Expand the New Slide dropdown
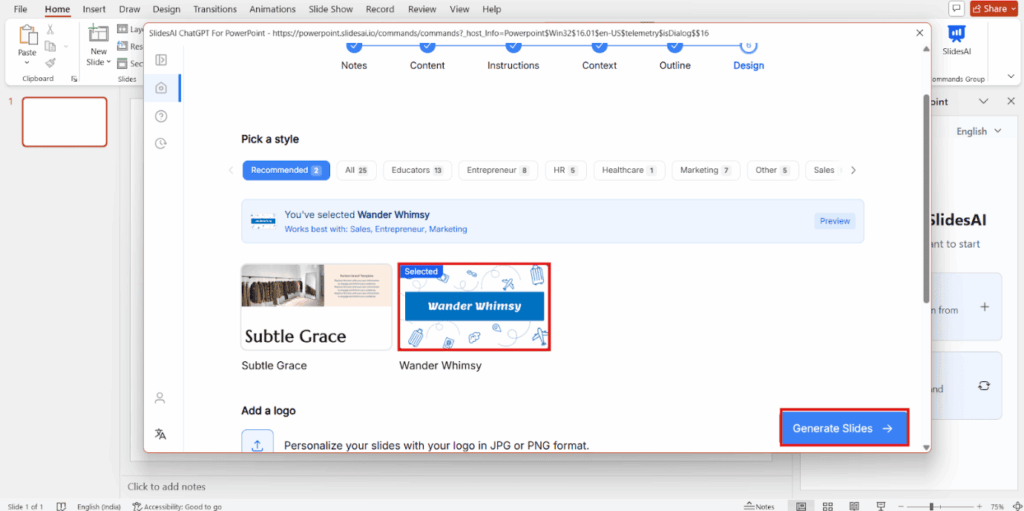Screen dimensions: 1024x511 [x=98, y=62]
